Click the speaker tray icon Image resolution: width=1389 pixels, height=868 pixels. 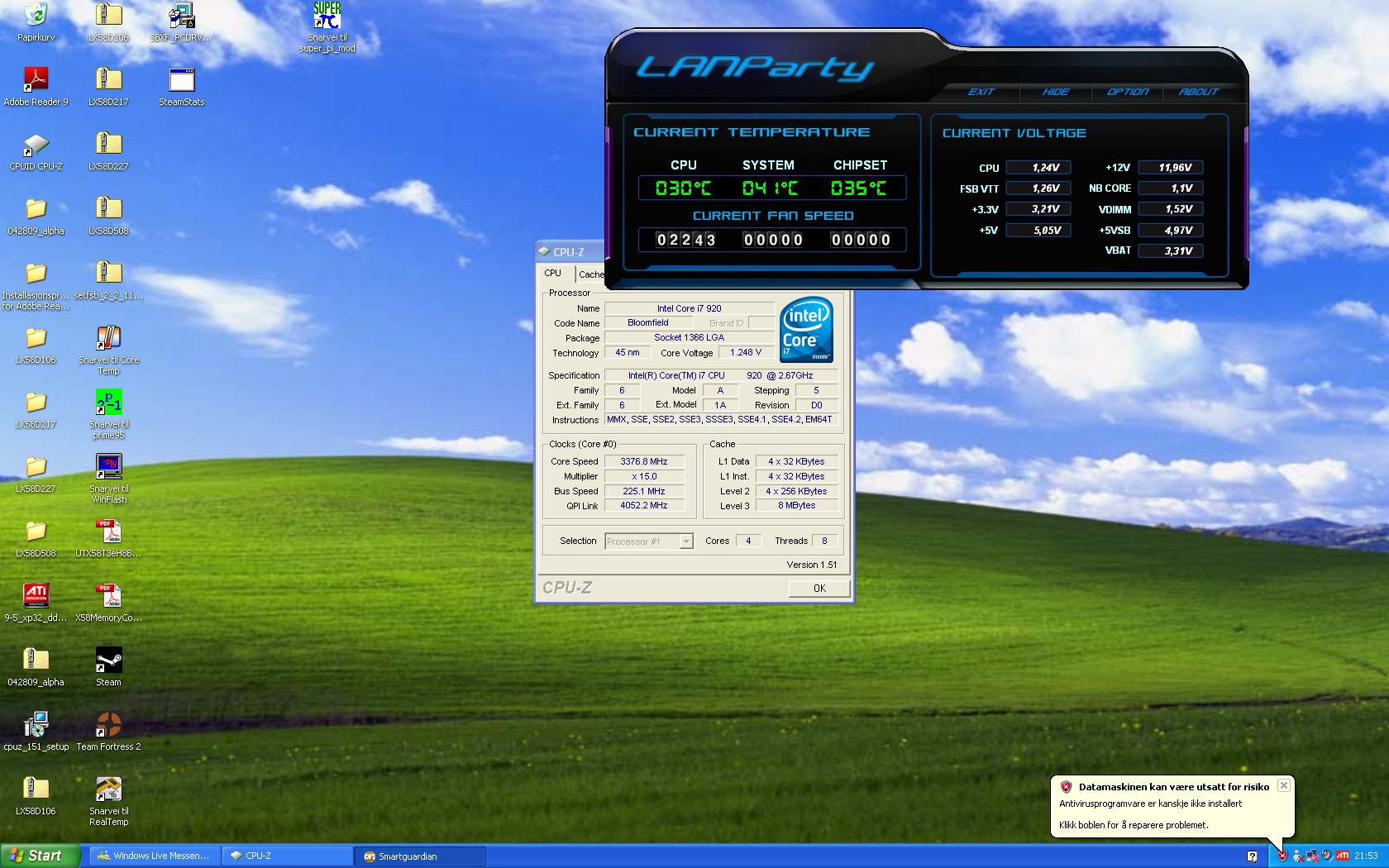[x=1327, y=856]
